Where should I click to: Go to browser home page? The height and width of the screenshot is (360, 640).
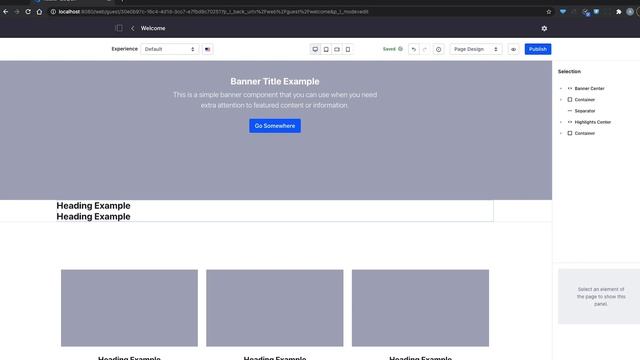tap(39, 12)
